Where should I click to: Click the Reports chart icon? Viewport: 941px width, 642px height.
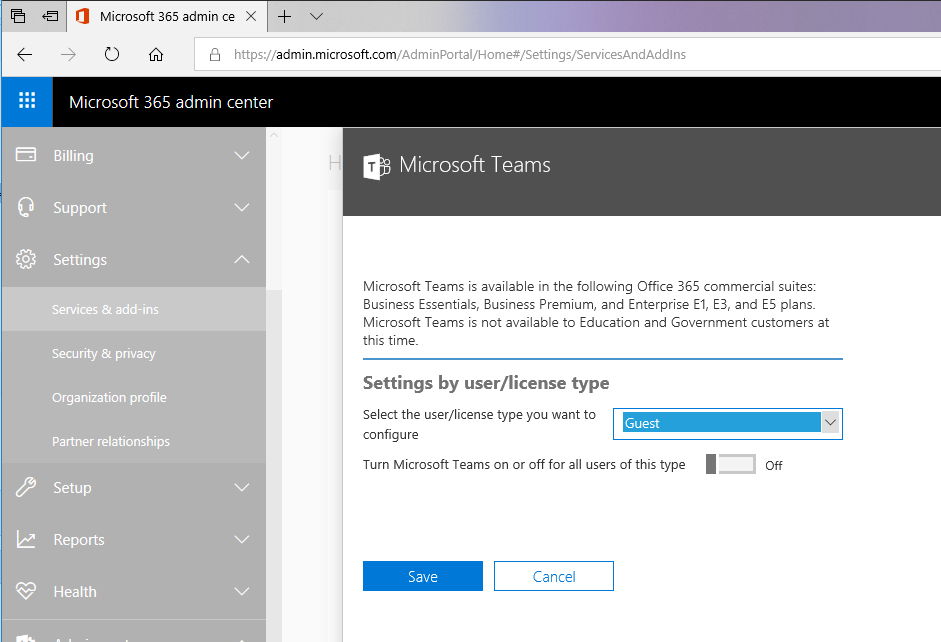pos(26,539)
